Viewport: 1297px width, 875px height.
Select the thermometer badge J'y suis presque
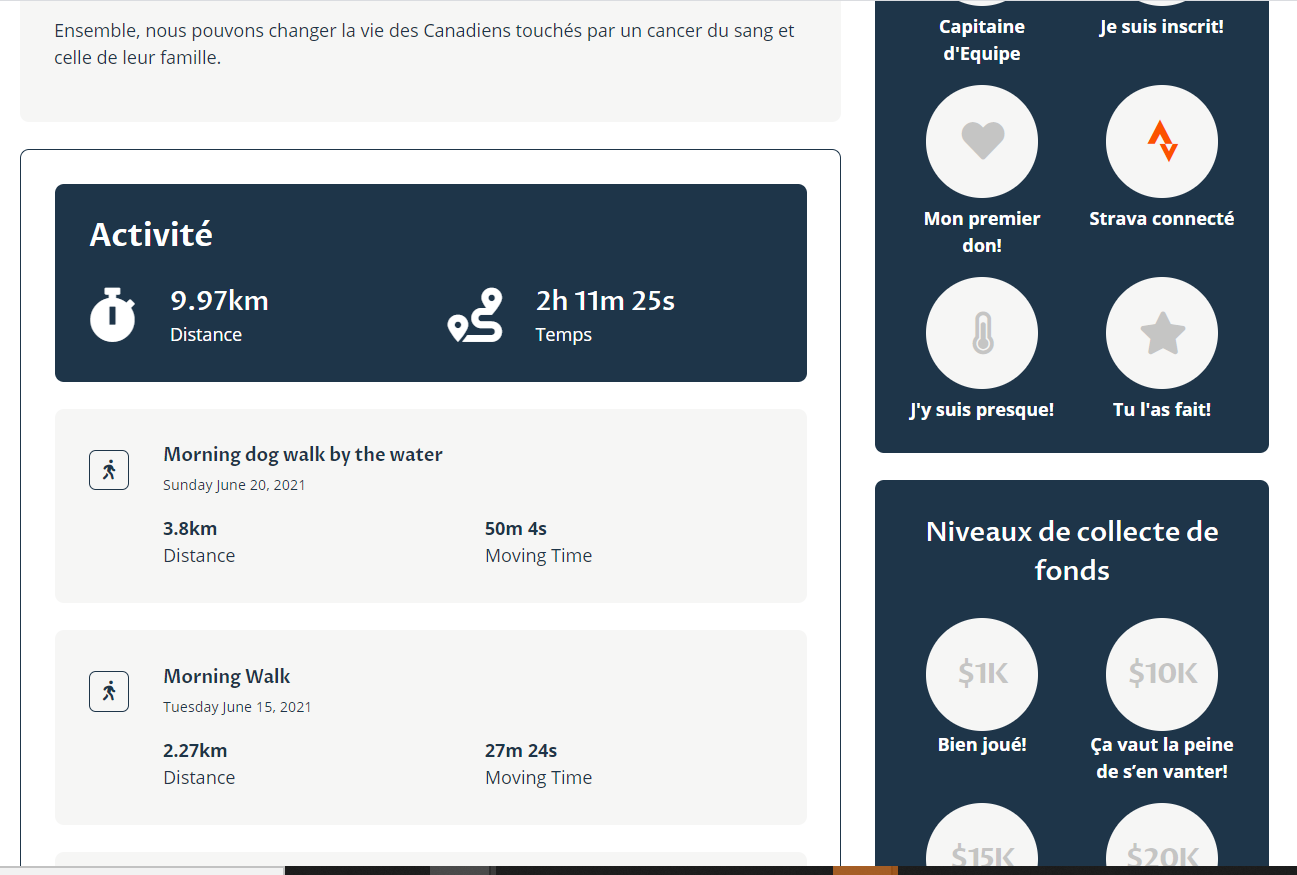click(x=982, y=333)
